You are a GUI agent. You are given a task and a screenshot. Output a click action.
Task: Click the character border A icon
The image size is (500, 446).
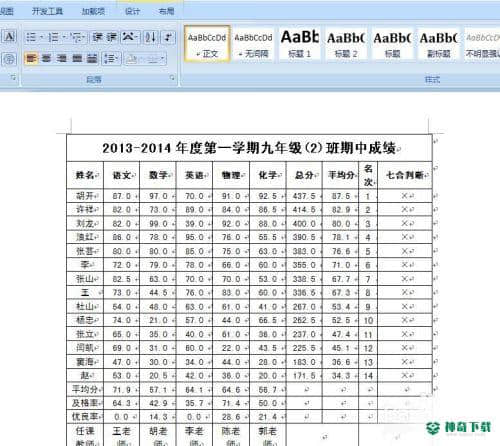coord(10,37)
